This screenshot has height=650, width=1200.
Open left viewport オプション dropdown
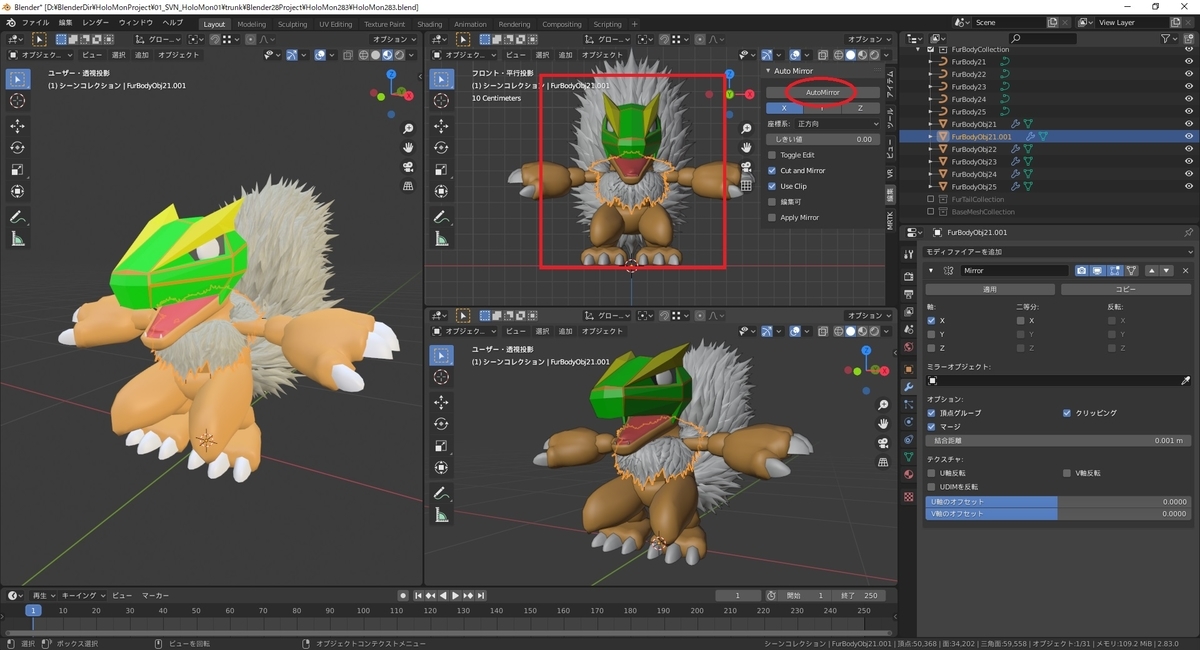tap(394, 39)
